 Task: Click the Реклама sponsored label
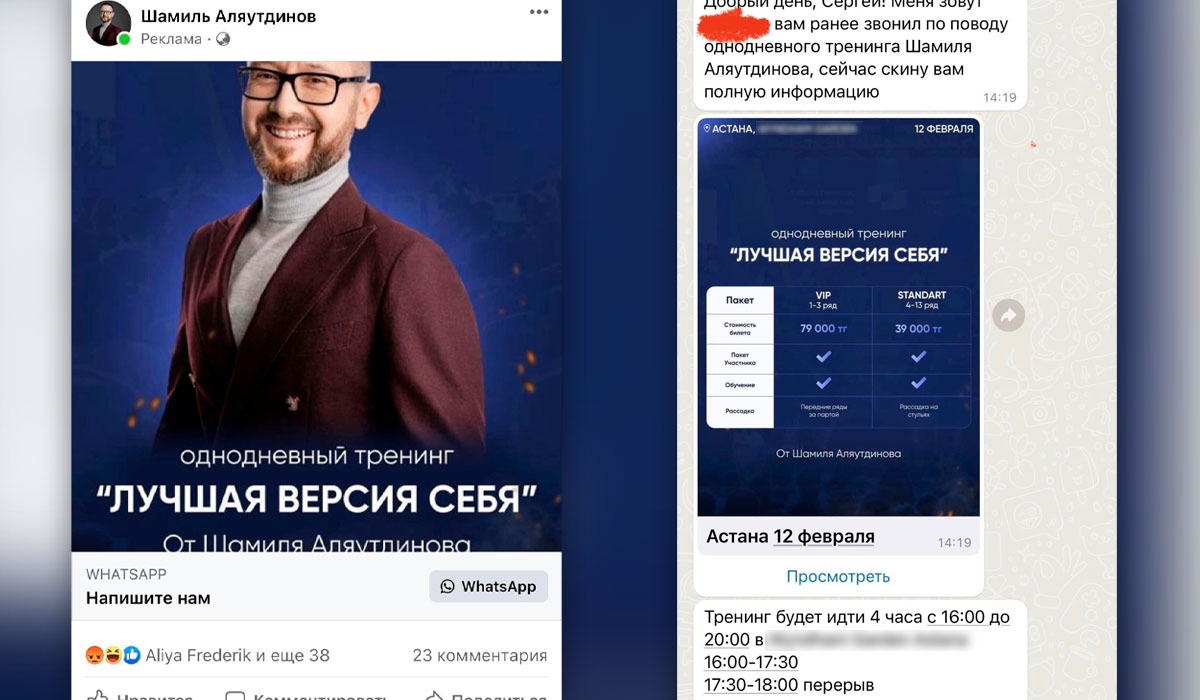tap(170, 39)
